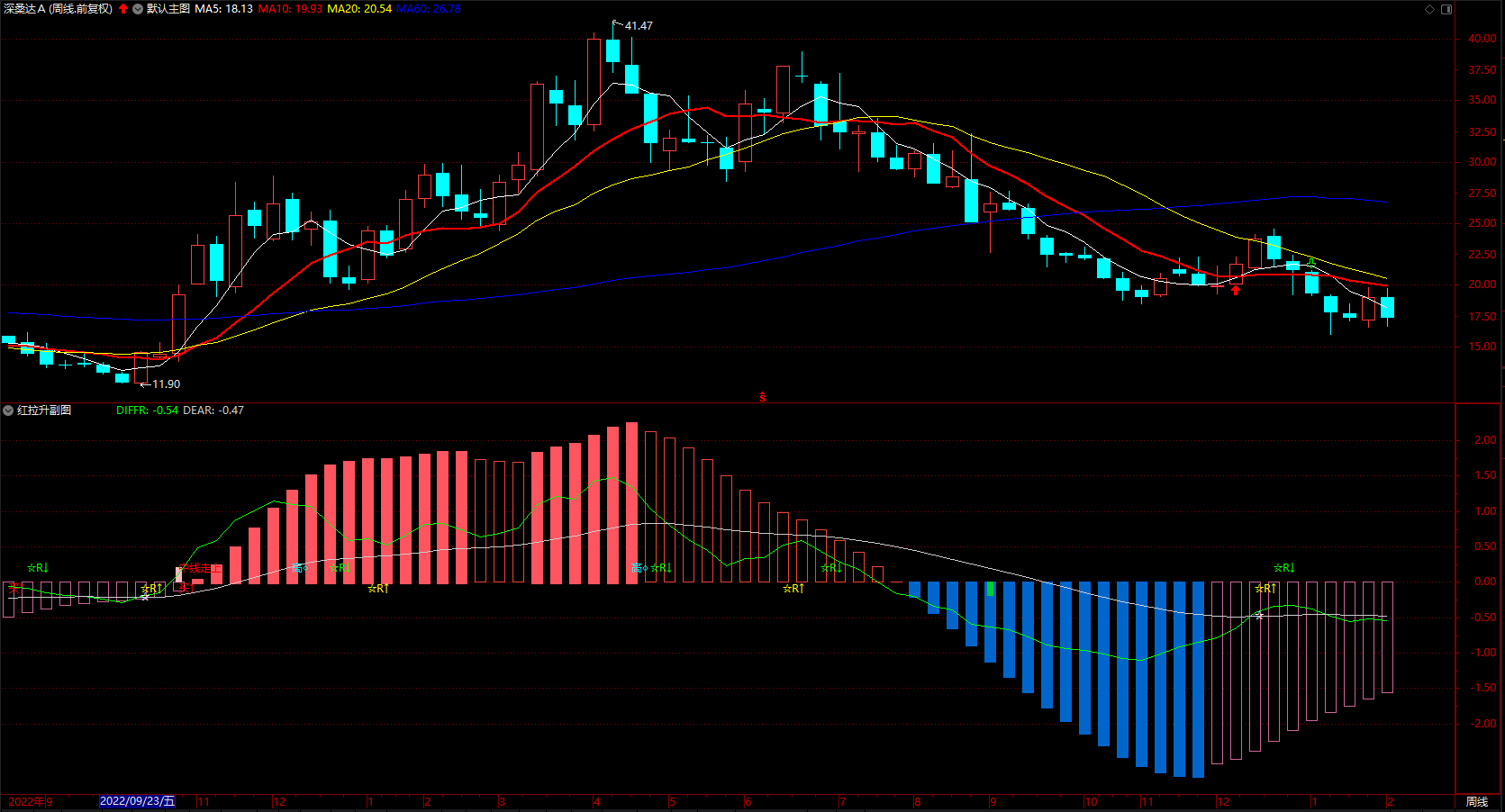Click the highlighted 2022/09/23/五 date label
The height and width of the screenshot is (812, 1505).
(137, 801)
